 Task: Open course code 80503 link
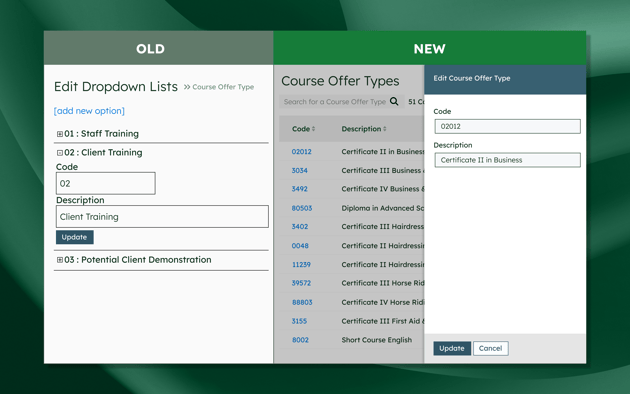coord(302,208)
